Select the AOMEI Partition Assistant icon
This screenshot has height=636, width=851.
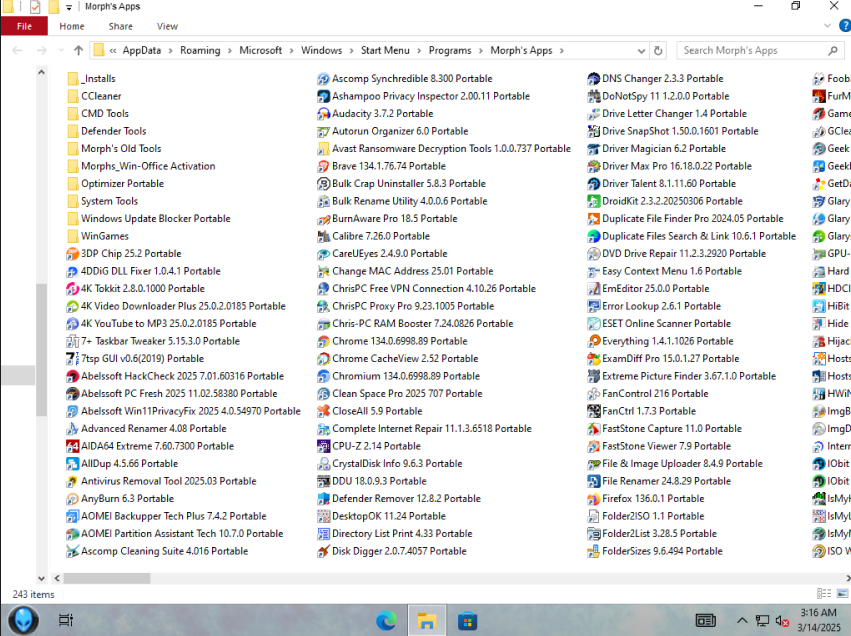coord(72,534)
